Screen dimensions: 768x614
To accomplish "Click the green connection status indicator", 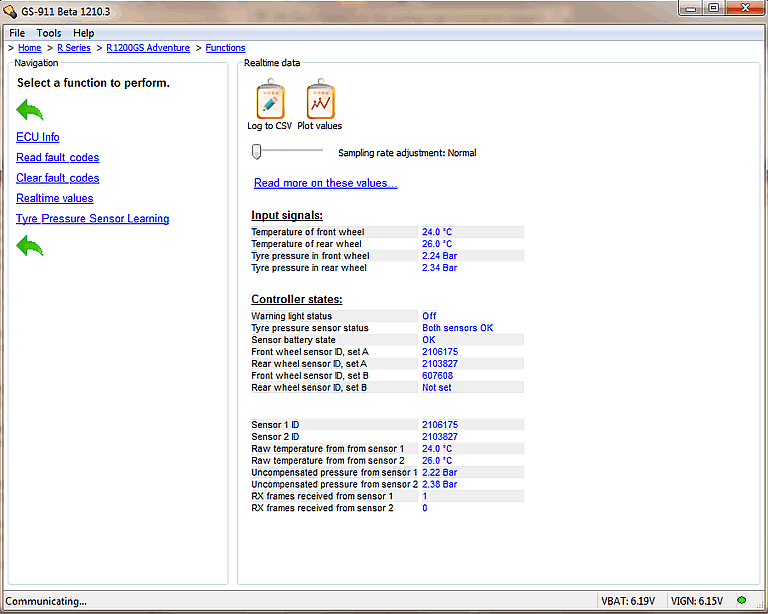I will pos(741,601).
